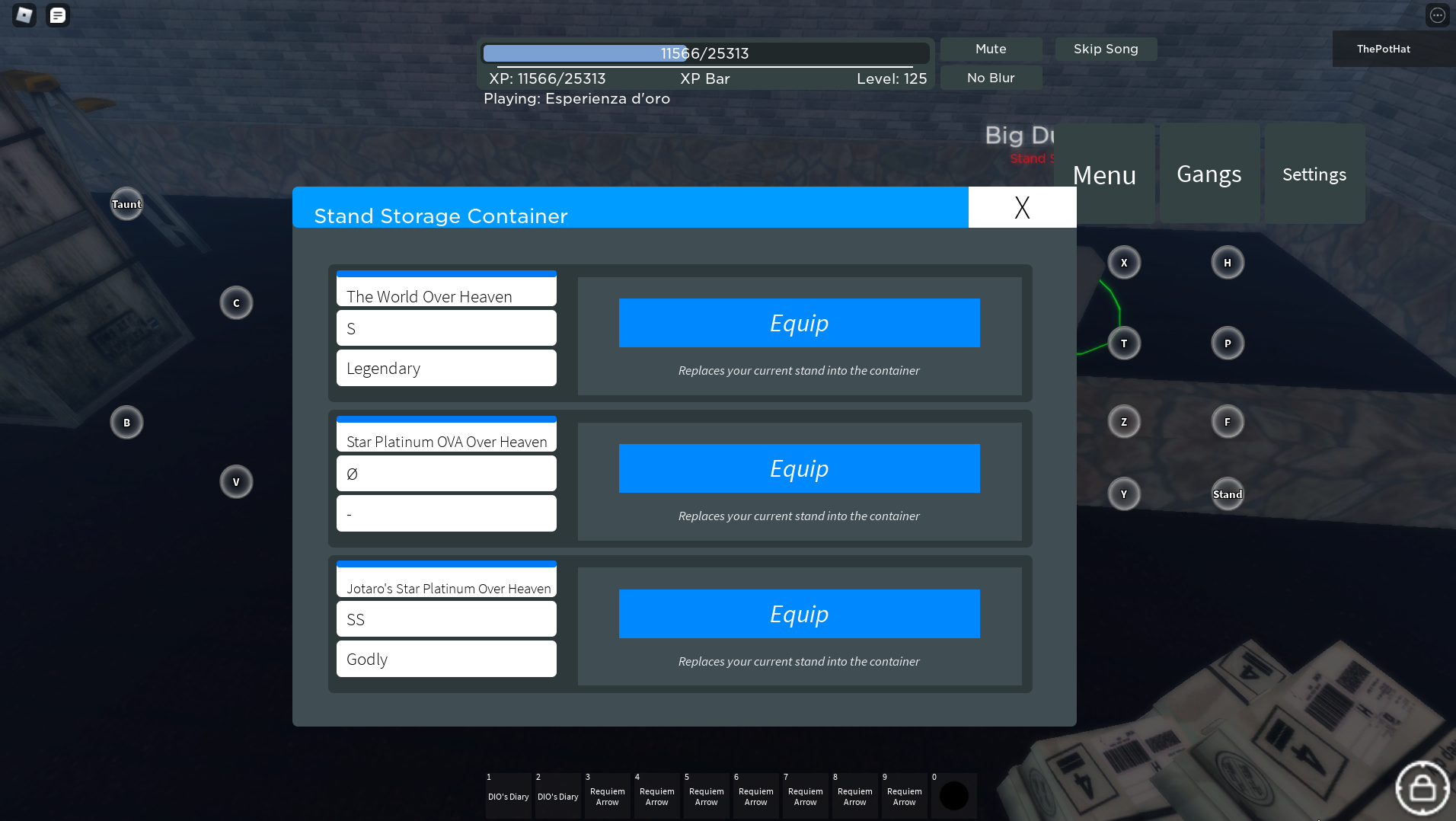
Task: Select Requiem Arrow in hotbar slot 9
Action: tap(904, 796)
